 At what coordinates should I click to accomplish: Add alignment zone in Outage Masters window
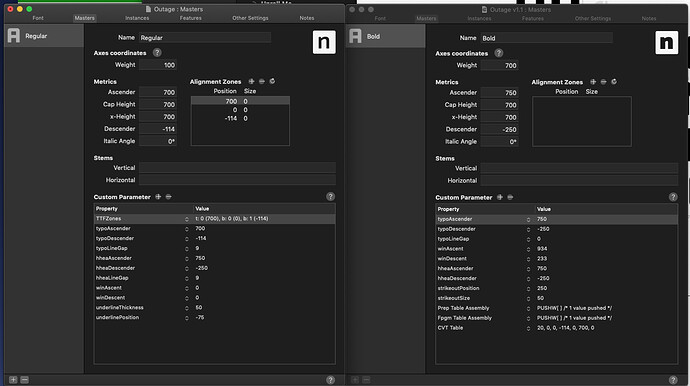(251, 81)
